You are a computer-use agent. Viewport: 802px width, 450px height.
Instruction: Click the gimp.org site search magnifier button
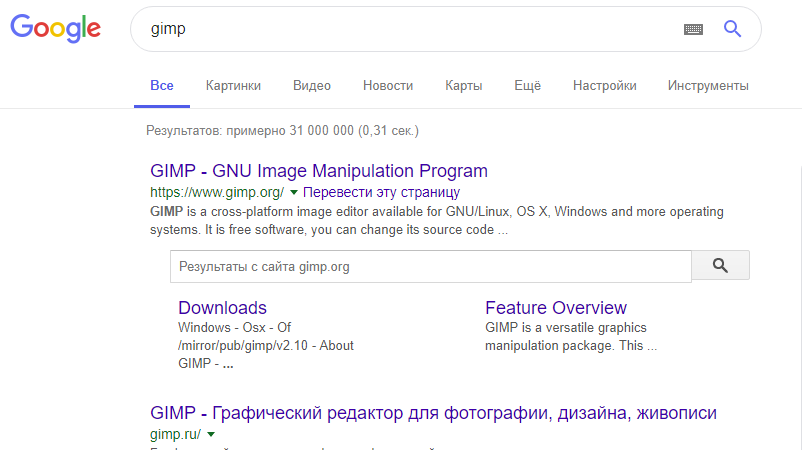[720, 265]
